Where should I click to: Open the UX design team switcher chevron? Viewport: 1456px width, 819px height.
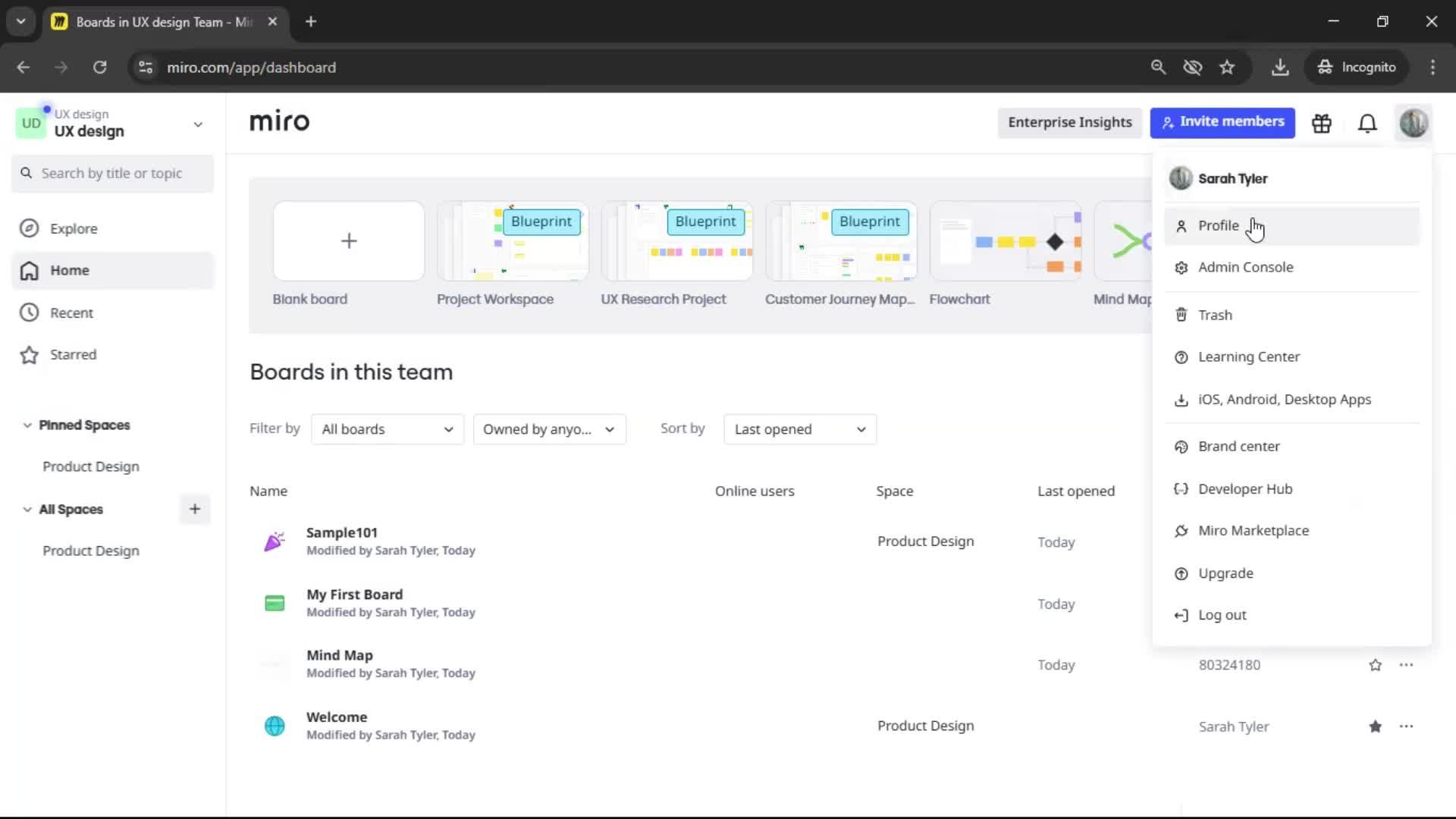coord(198,124)
